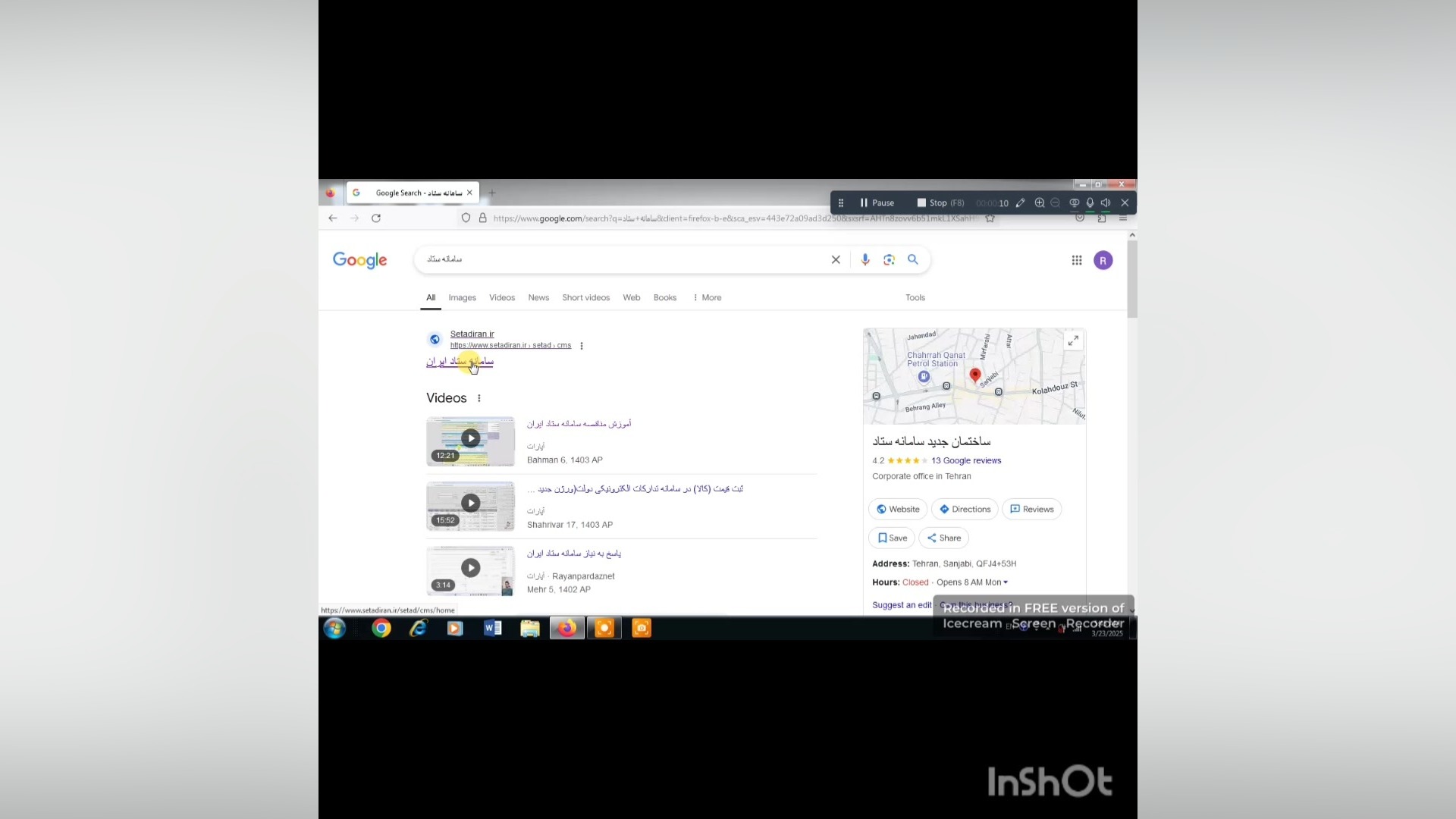1456x819 pixels.
Task: Open Firefox extensions puzzle icon
Action: click(x=1101, y=218)
